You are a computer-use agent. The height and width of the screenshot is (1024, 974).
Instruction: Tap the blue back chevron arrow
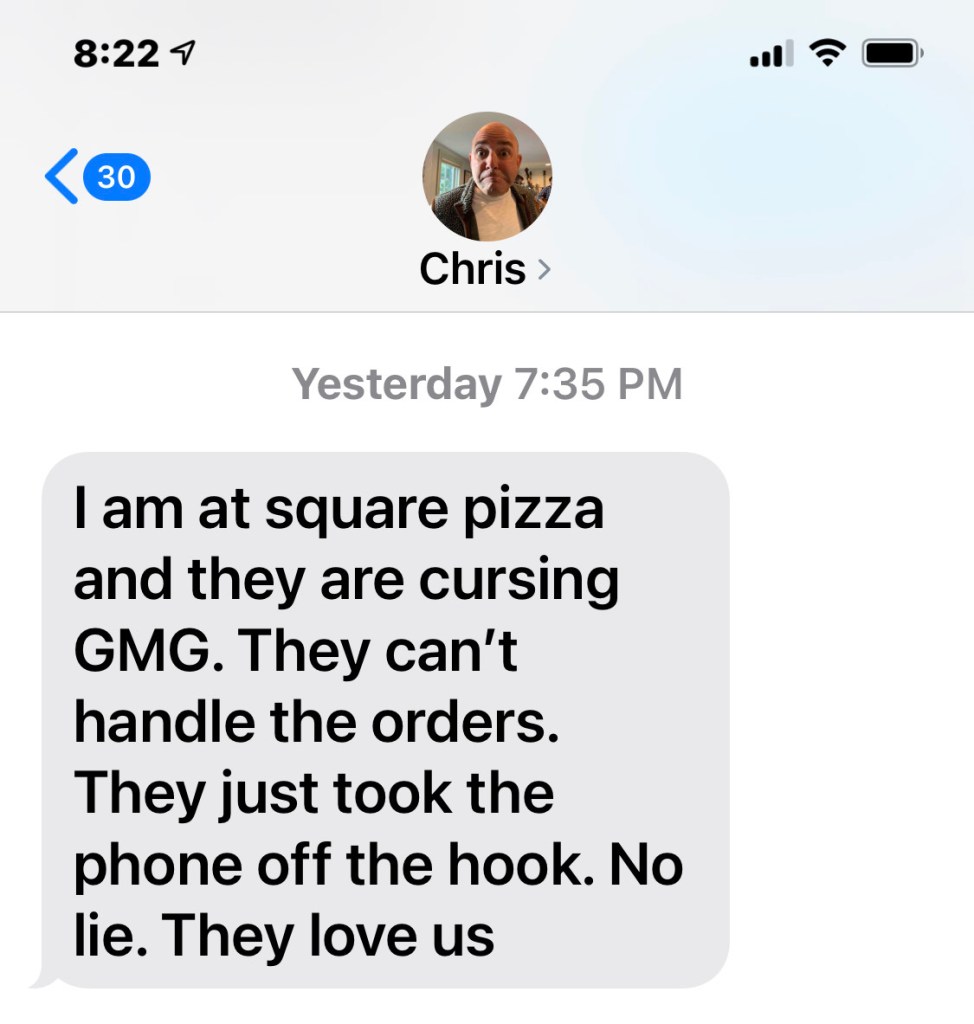(61, 176)
